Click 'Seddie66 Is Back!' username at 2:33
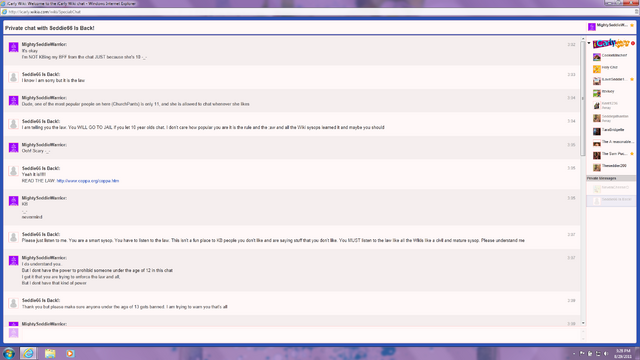Viewport: 640px width, 360px height. click(41, 74)
